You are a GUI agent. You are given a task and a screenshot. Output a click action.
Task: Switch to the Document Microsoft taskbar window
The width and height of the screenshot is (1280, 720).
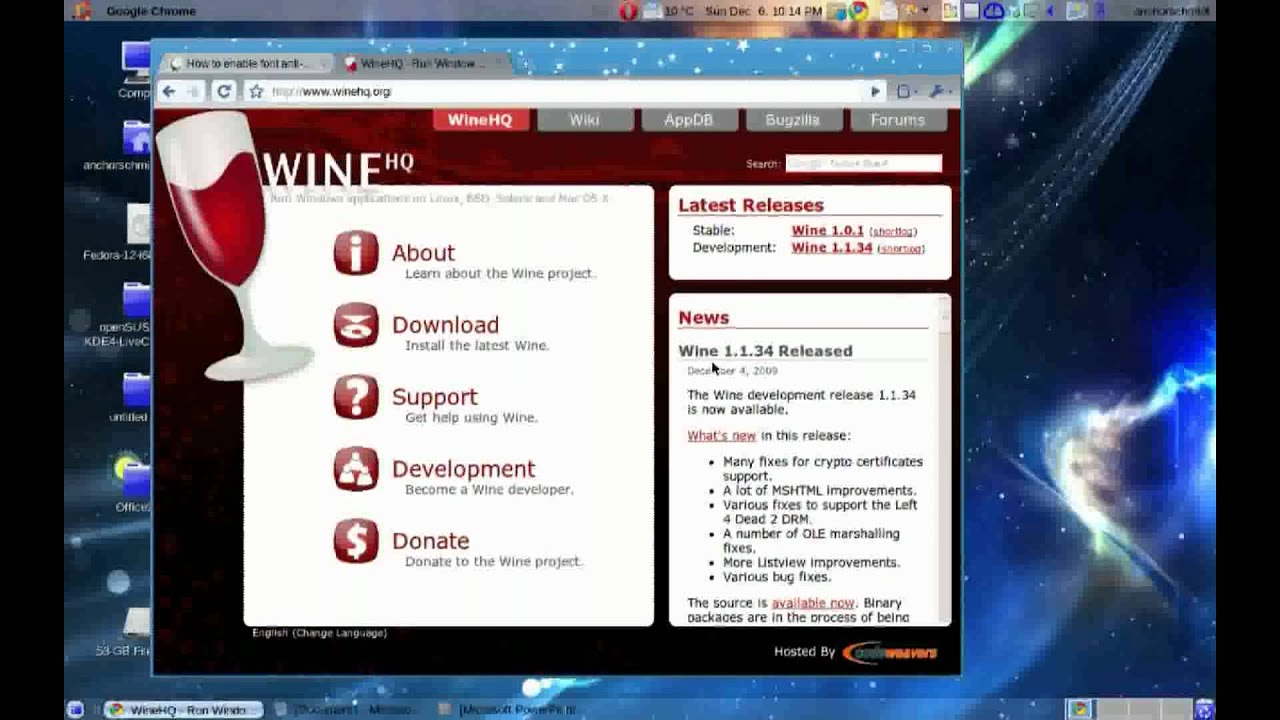[345, 710]
